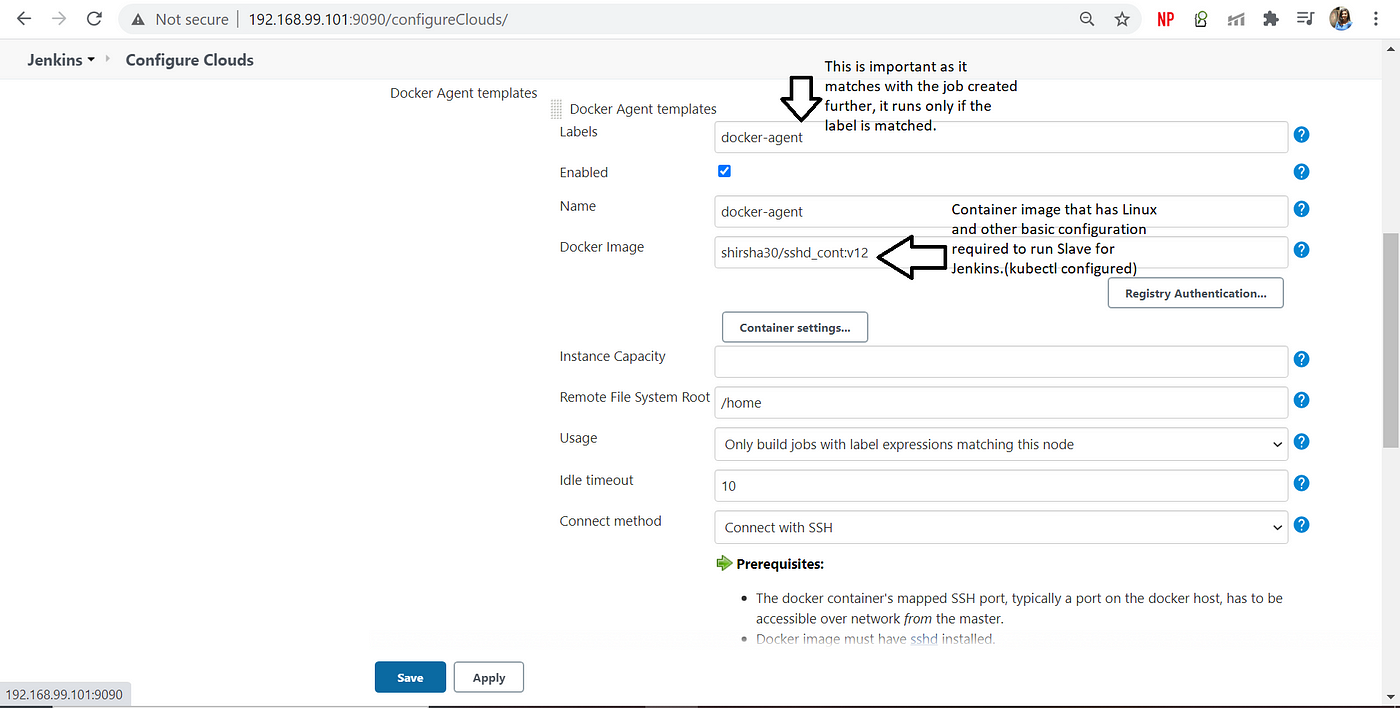
Task: Click the Jenkins breadcrumb link
Action: pos(55,60)
